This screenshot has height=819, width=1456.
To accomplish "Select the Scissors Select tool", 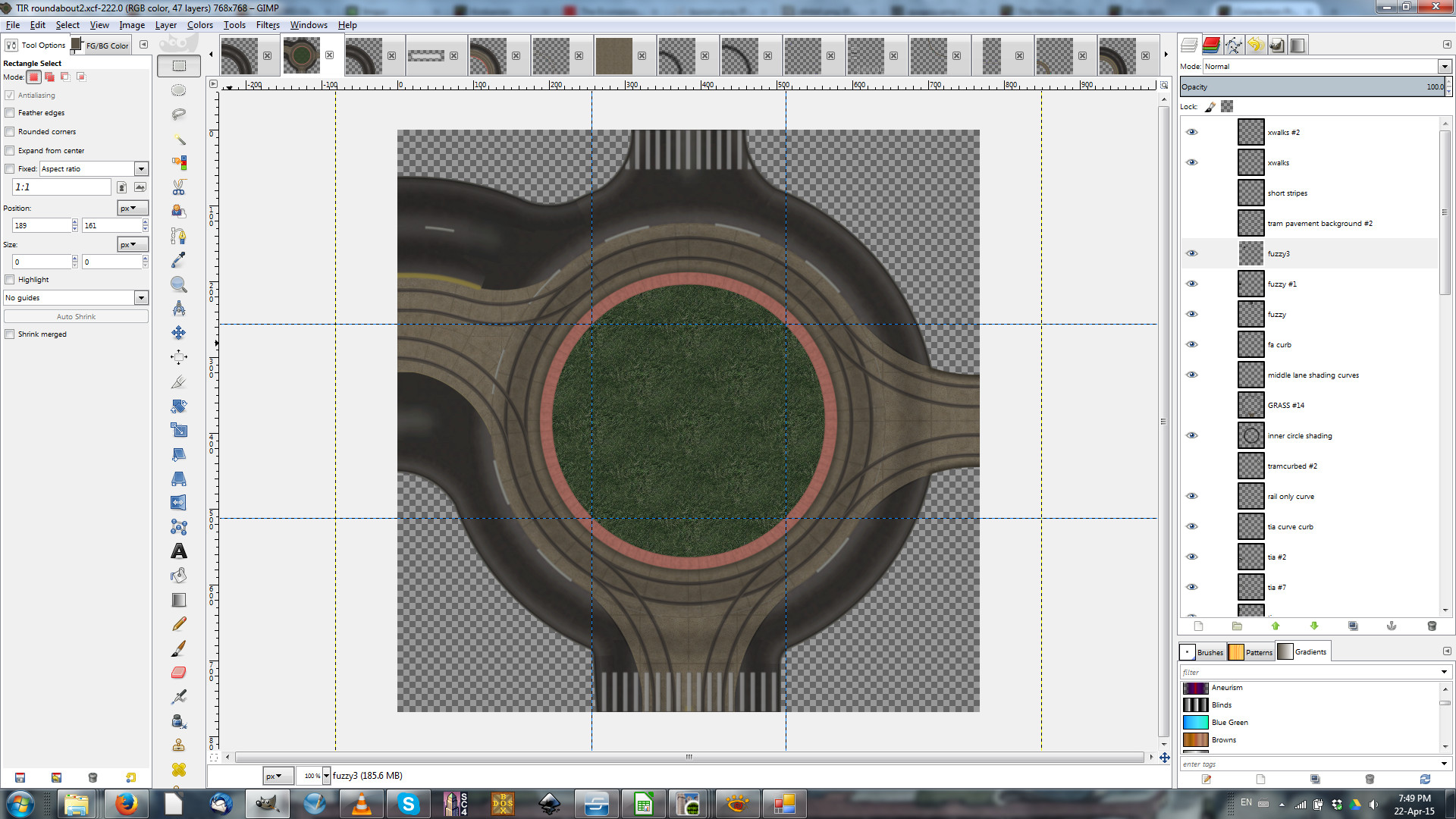I will point(179,187).
